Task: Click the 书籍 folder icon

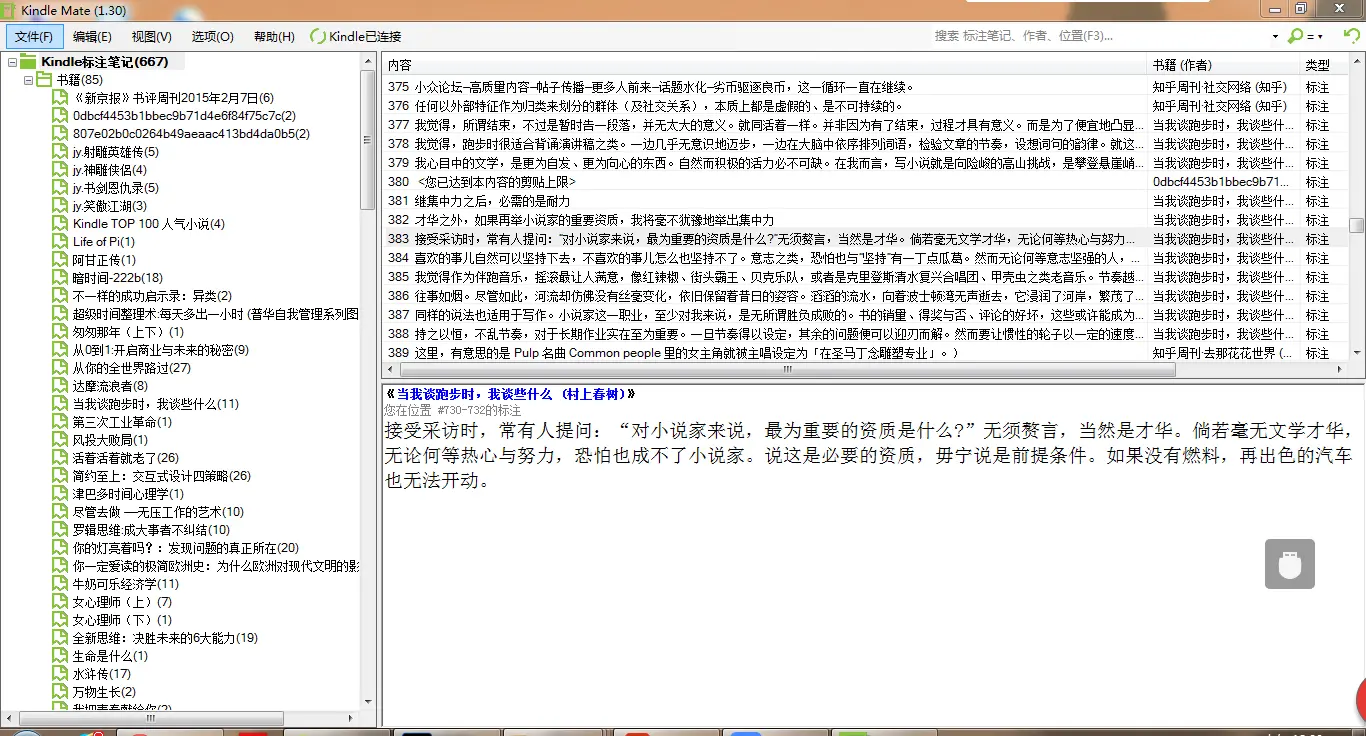Action: click(x=45, y=80)
